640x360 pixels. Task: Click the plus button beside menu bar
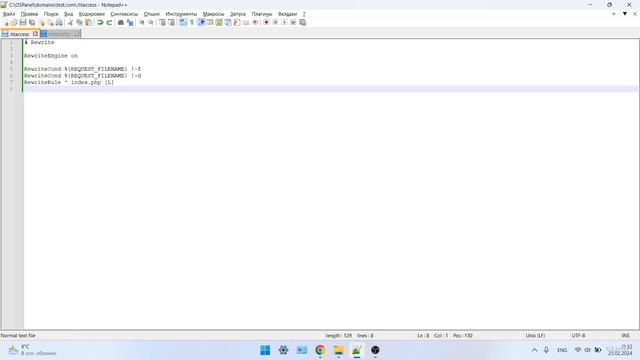pyautogui.click(x=613, y=14)
